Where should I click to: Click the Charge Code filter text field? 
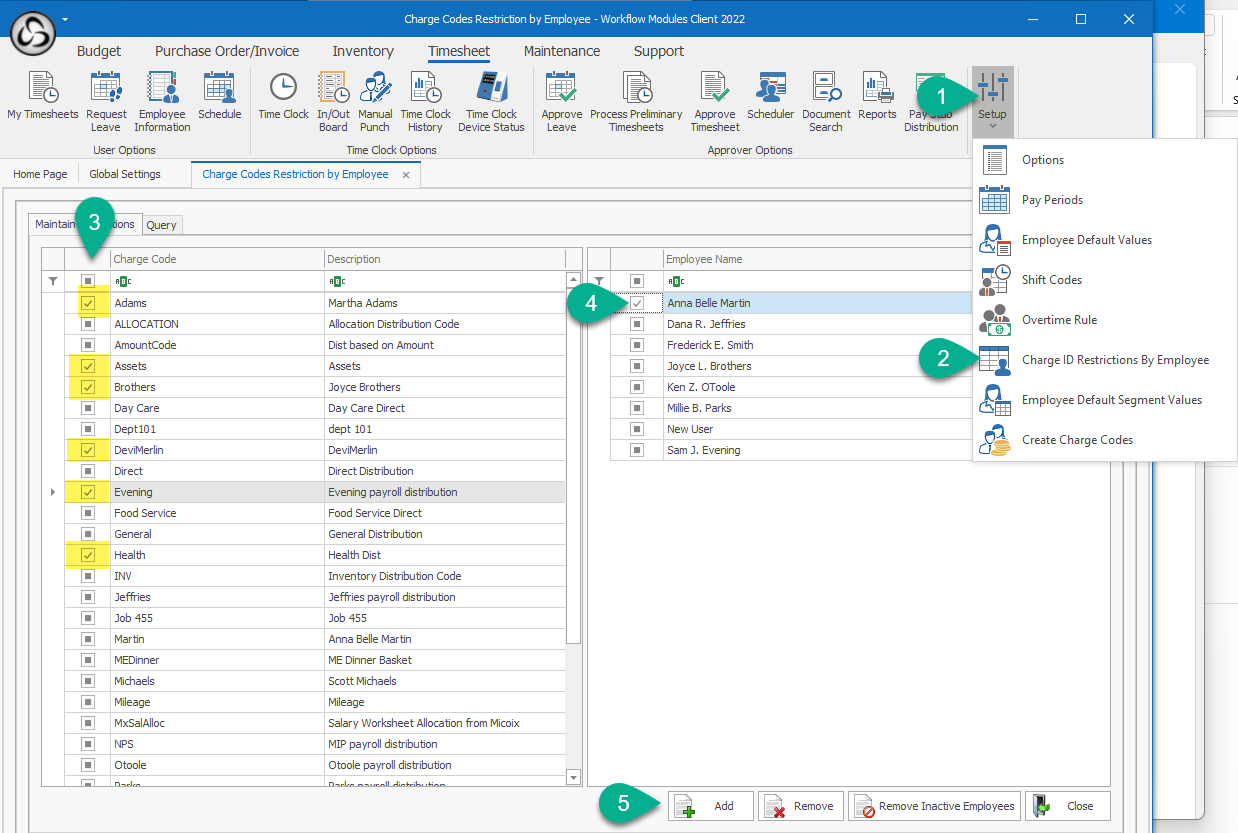[217, 281]
